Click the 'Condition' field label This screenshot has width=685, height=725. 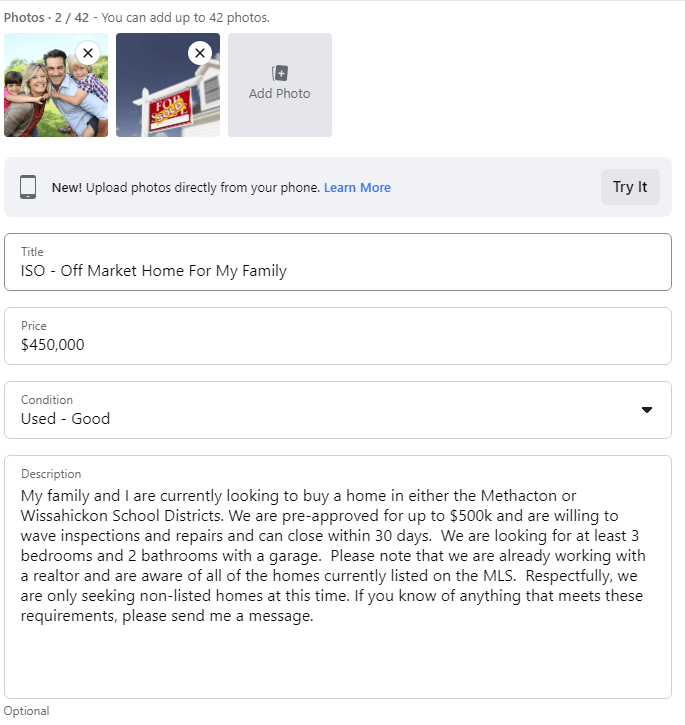[x=47, y=399]
